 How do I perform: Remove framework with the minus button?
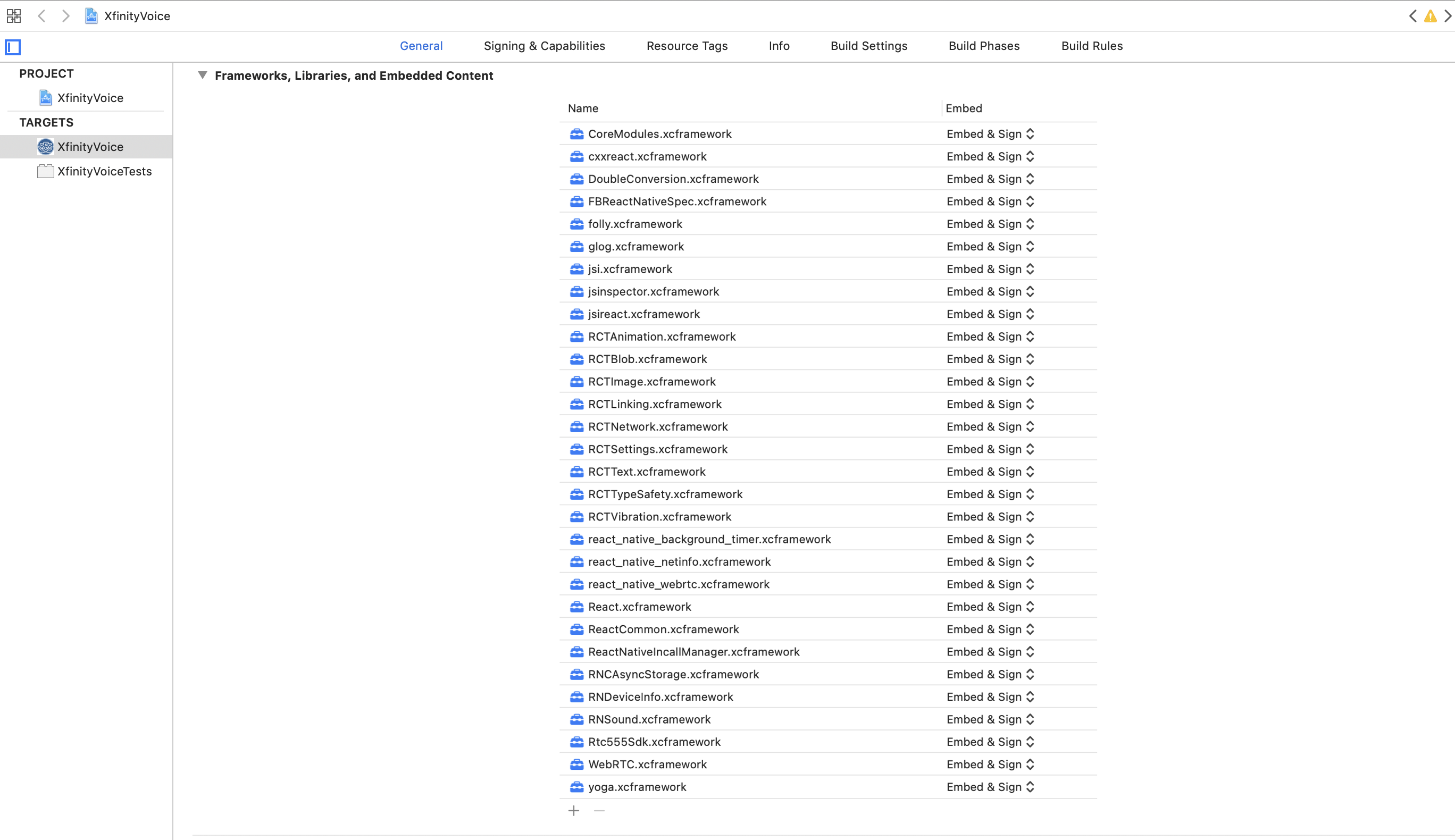coord(599,811)
